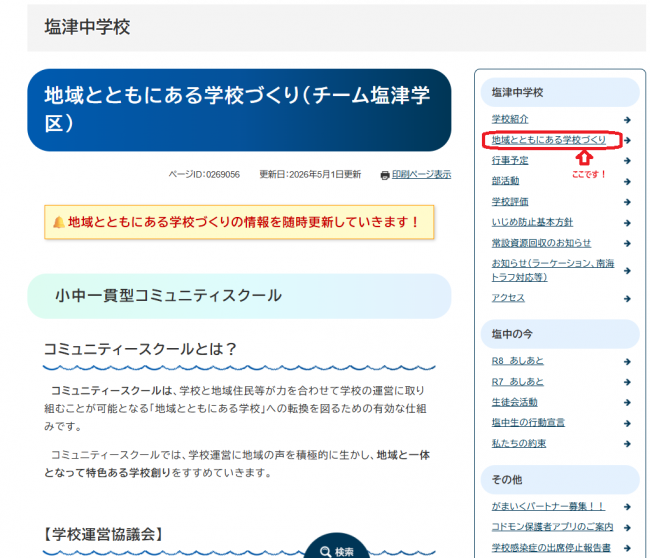The width and height of the screenshot is (650, 558).
Task: Click the 【学校運営協議会】 heading
Action: point(103,534)
